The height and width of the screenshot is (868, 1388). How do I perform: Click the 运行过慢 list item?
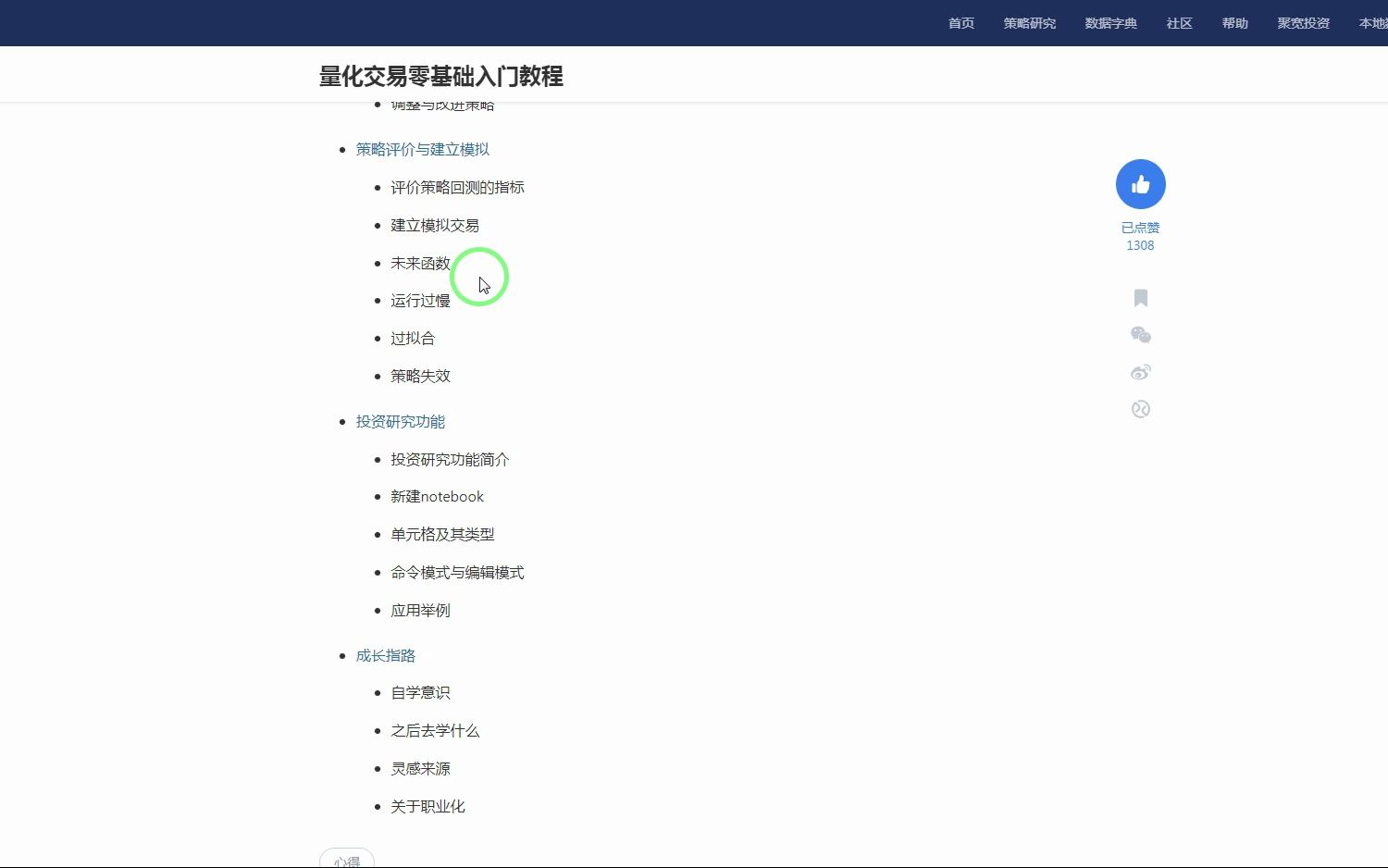[x=420, y=301]
